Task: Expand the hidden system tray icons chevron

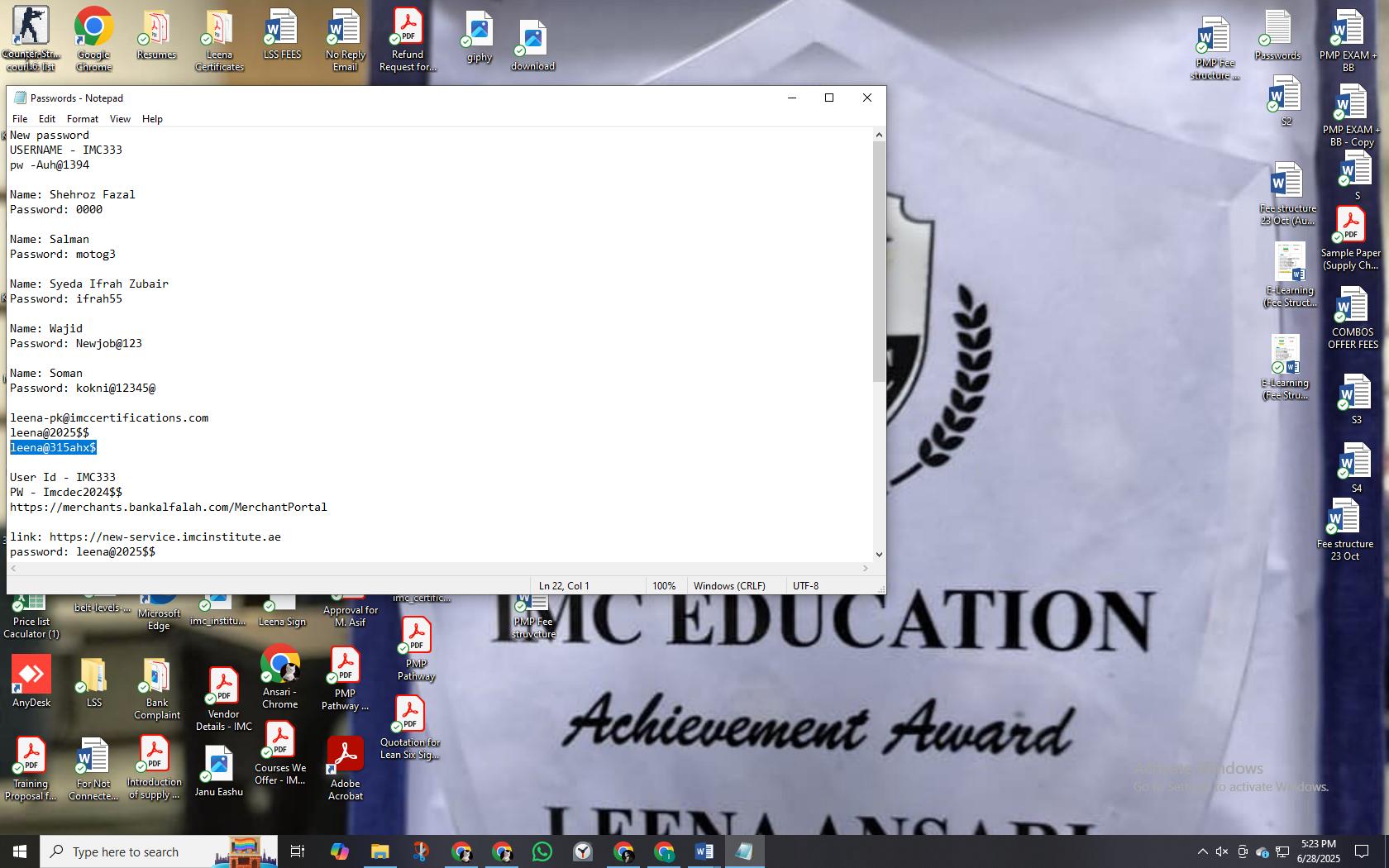Action: (x=1203, y=851)
